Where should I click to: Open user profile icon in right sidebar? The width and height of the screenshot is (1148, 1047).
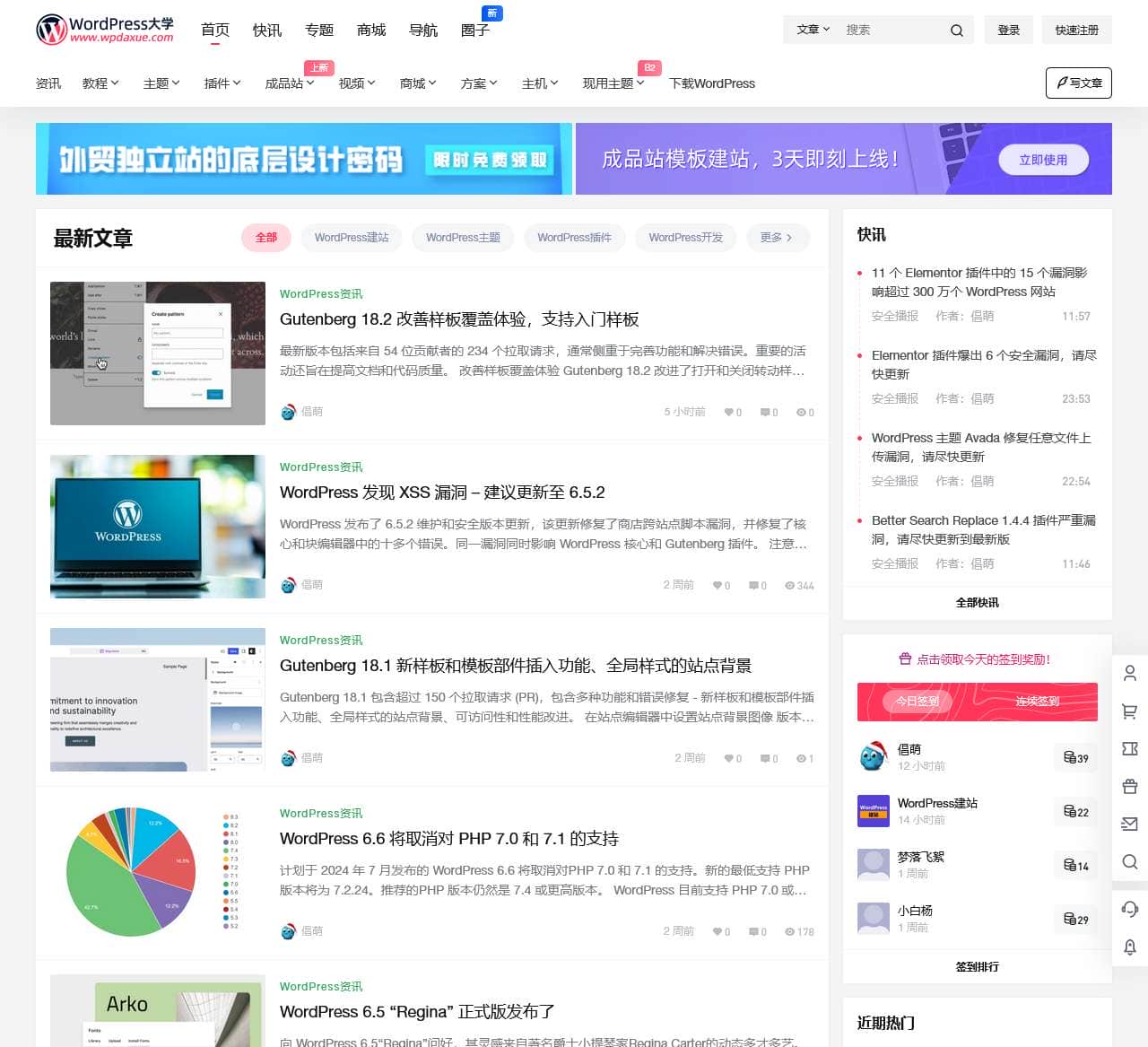click(x=1130, y=673)
